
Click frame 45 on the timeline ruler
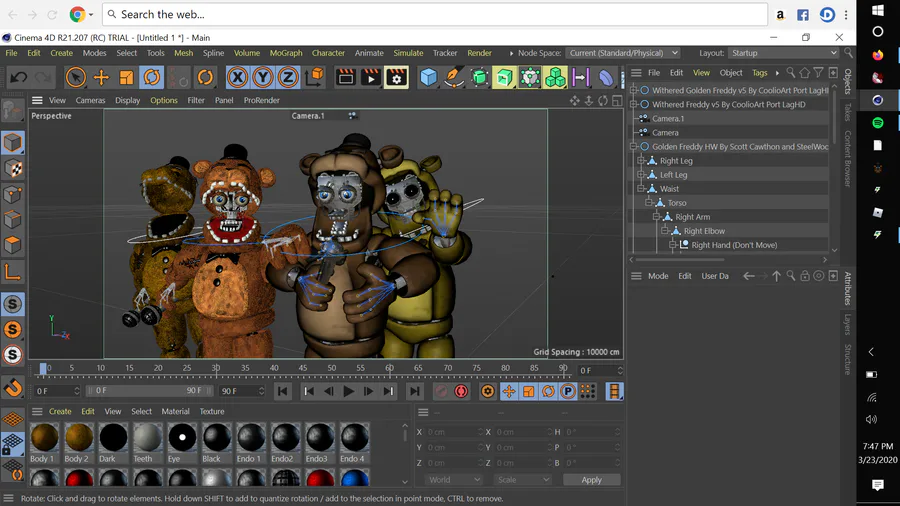(x=303, y=369)
